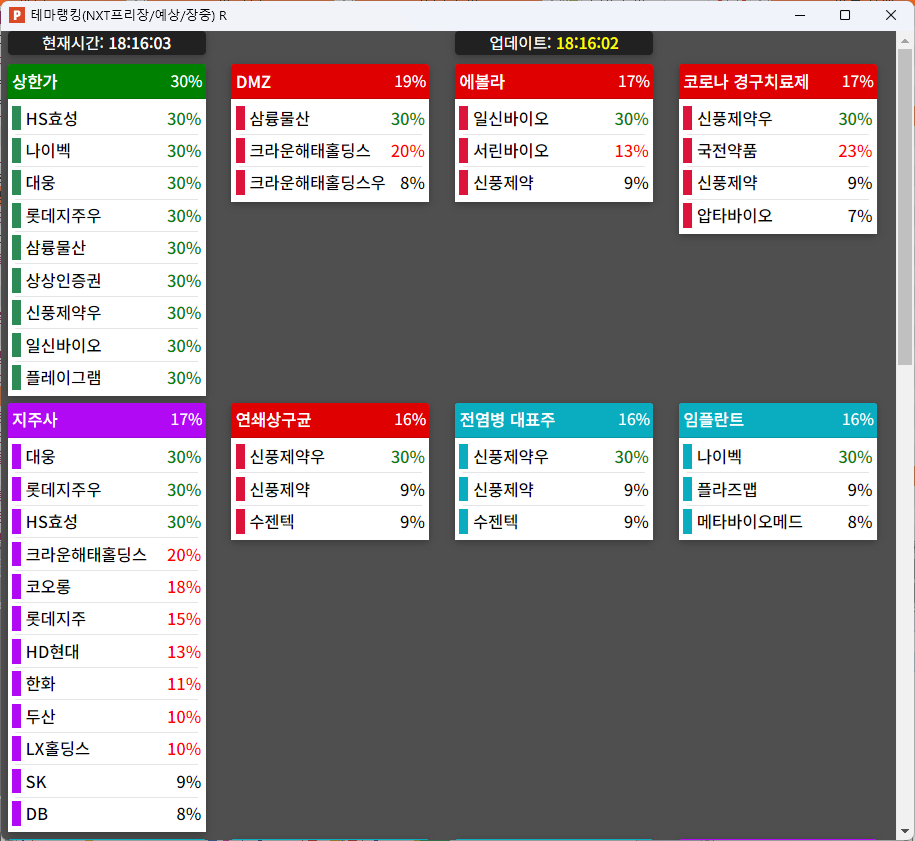
Task: Select the 두산 stock row
Action: (x=107, y=716)
